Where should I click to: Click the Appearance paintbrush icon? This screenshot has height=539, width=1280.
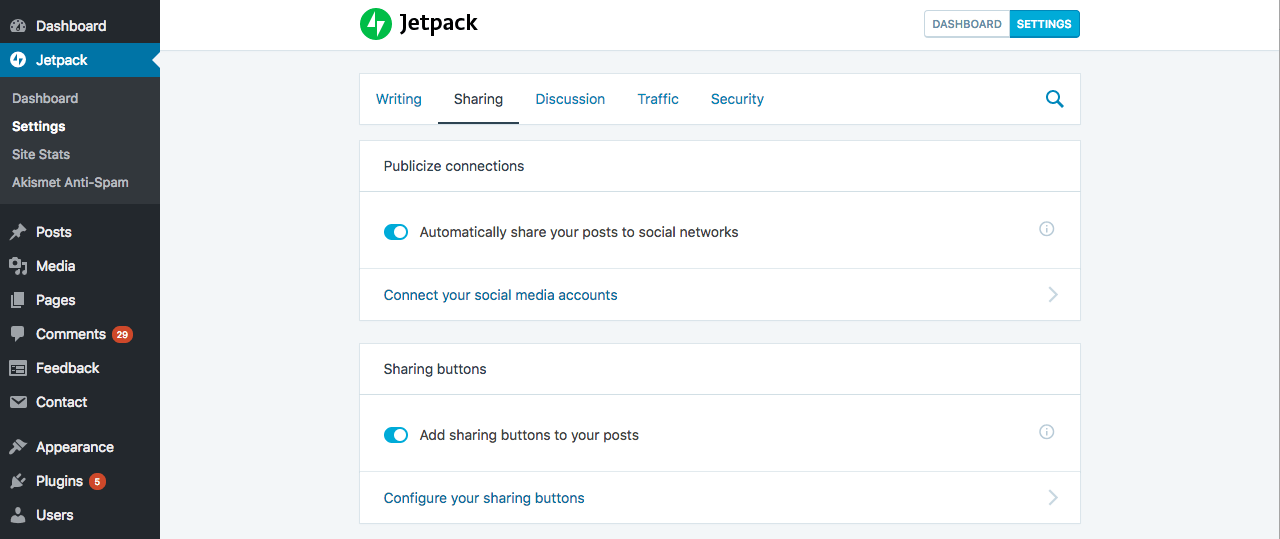click(x=18, y=447)
